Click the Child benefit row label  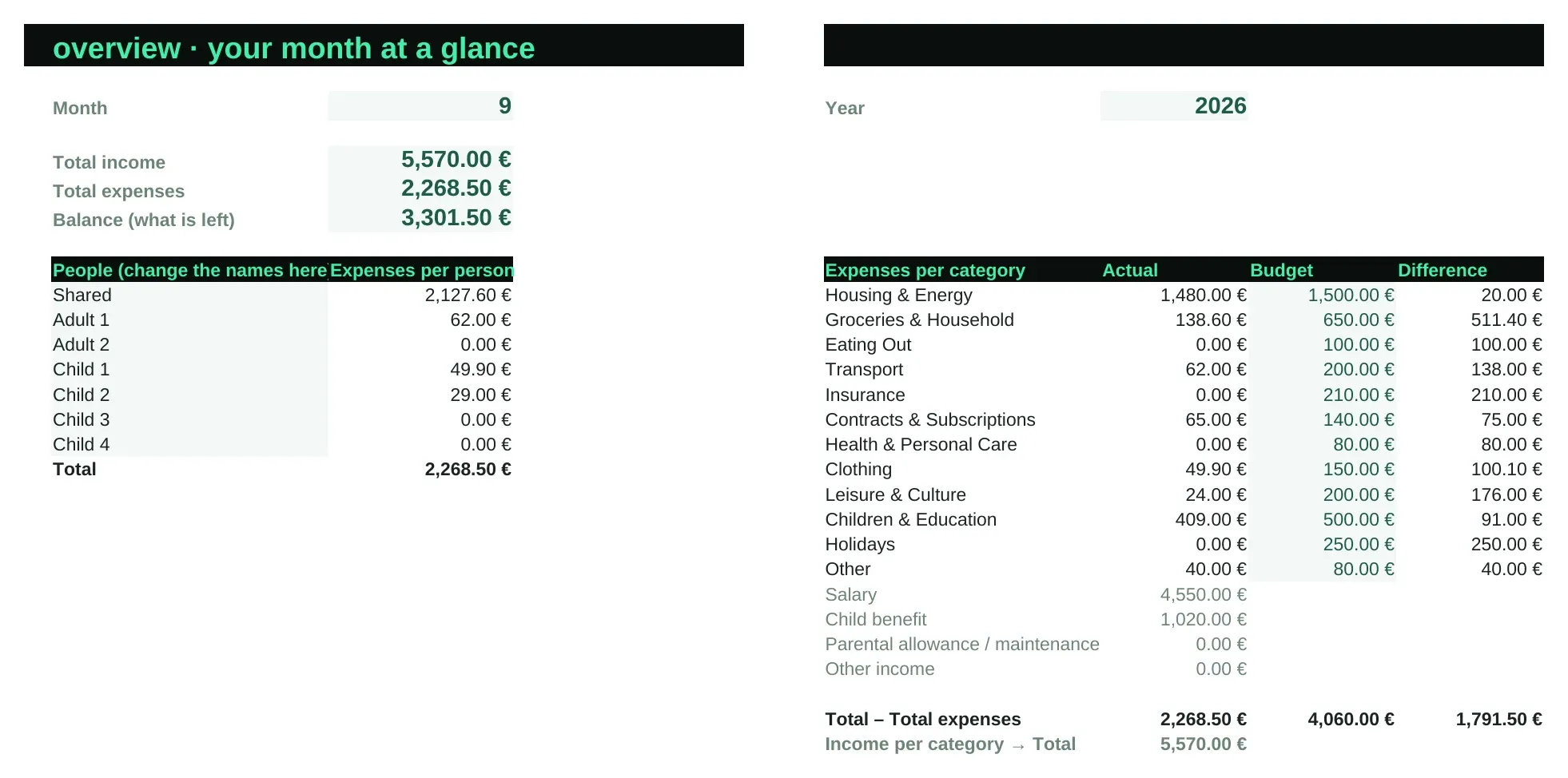tap(875, 619)
